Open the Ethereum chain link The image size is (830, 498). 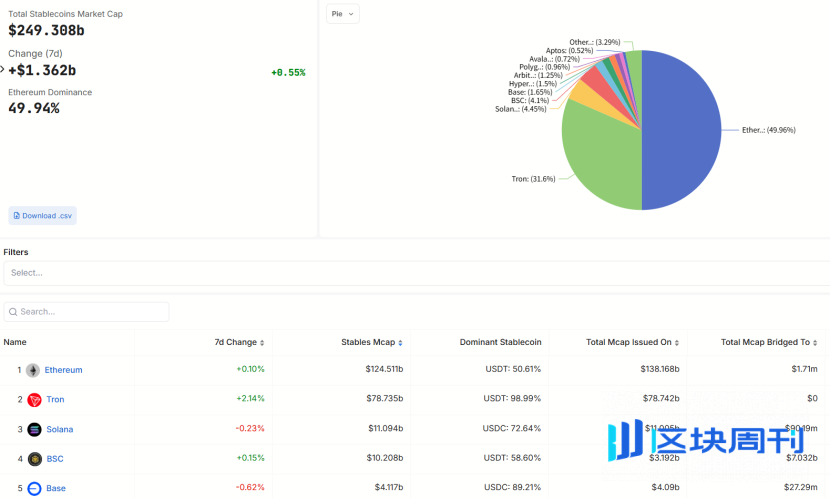[64, 370]
